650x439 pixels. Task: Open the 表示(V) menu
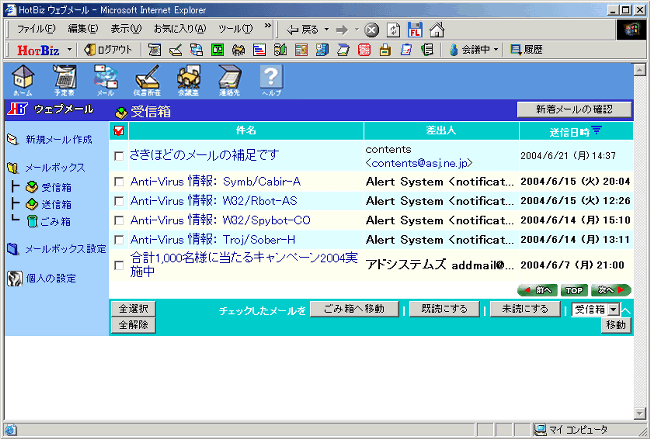(126, 29)
